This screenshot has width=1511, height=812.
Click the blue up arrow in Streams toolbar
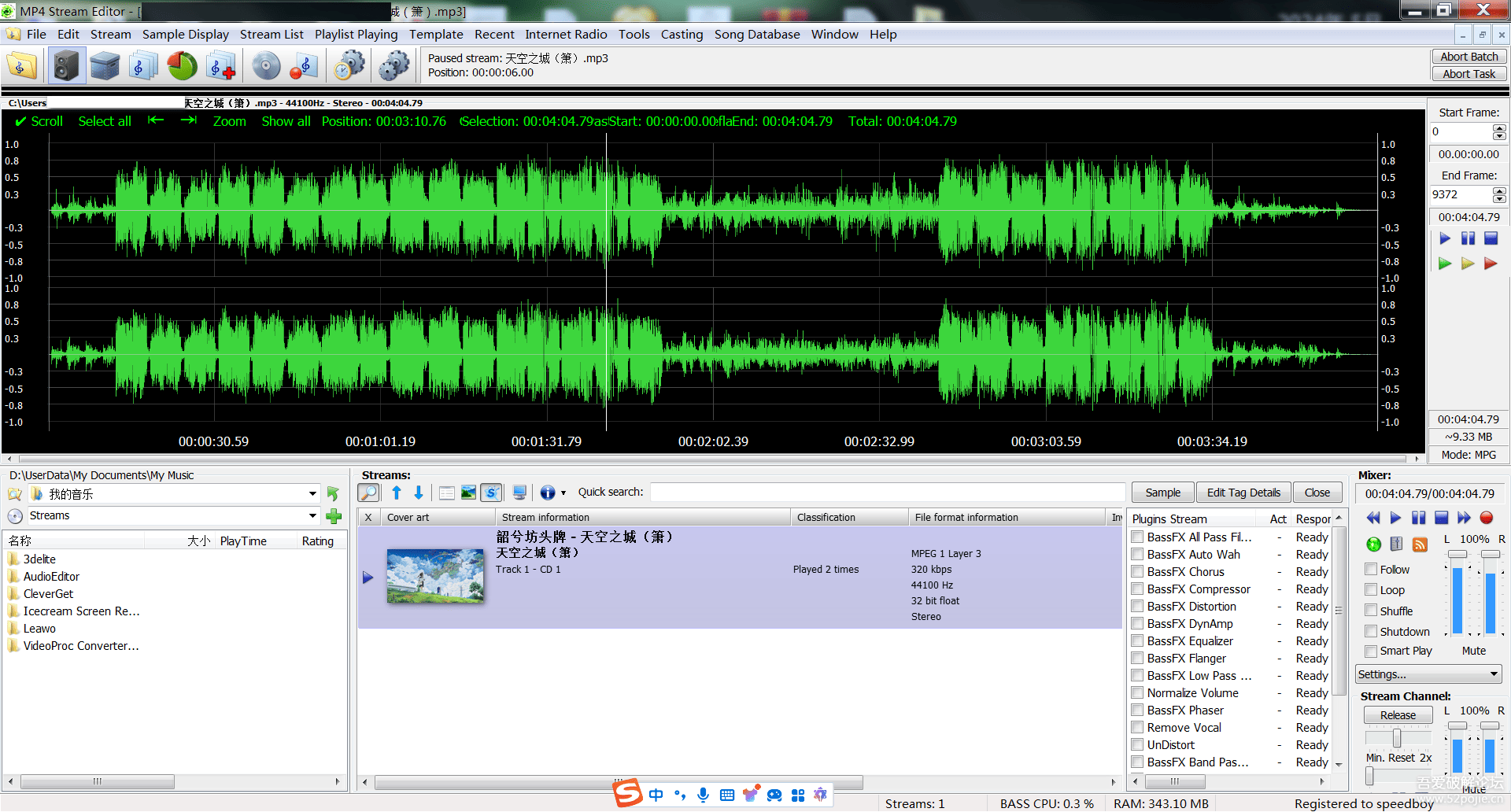(397, 493)
